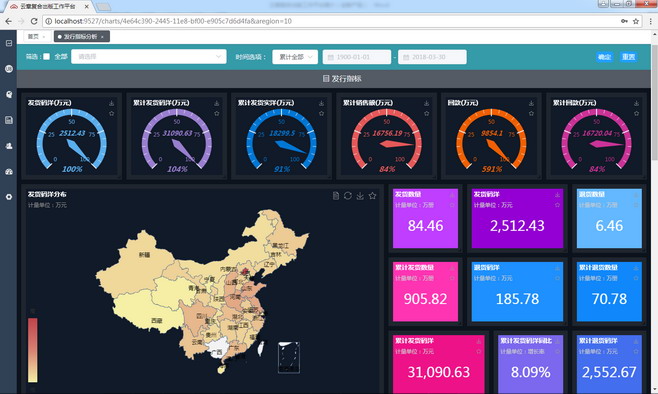Switch to the 首页 tab

point(37,37)
